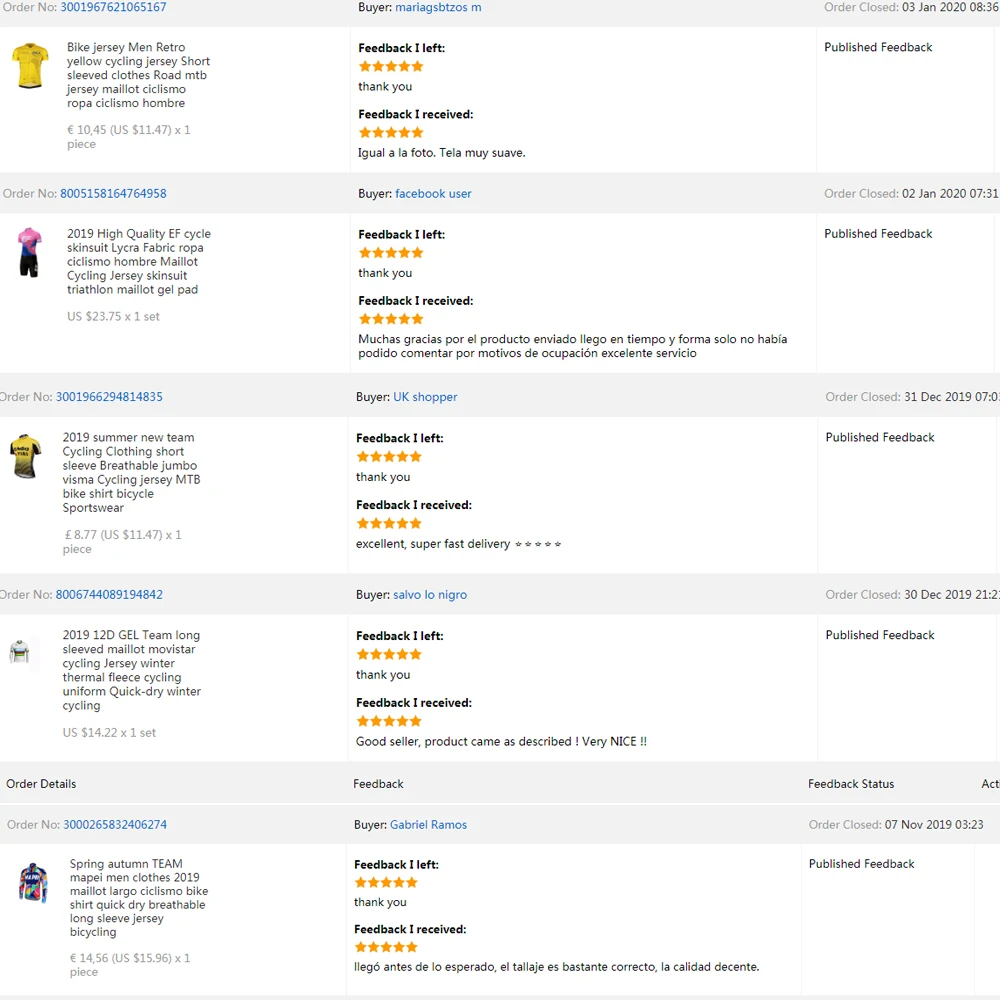This screenshot has height=1000, width=1000.
Task: Click the Order Details column header
Action: 41,784
